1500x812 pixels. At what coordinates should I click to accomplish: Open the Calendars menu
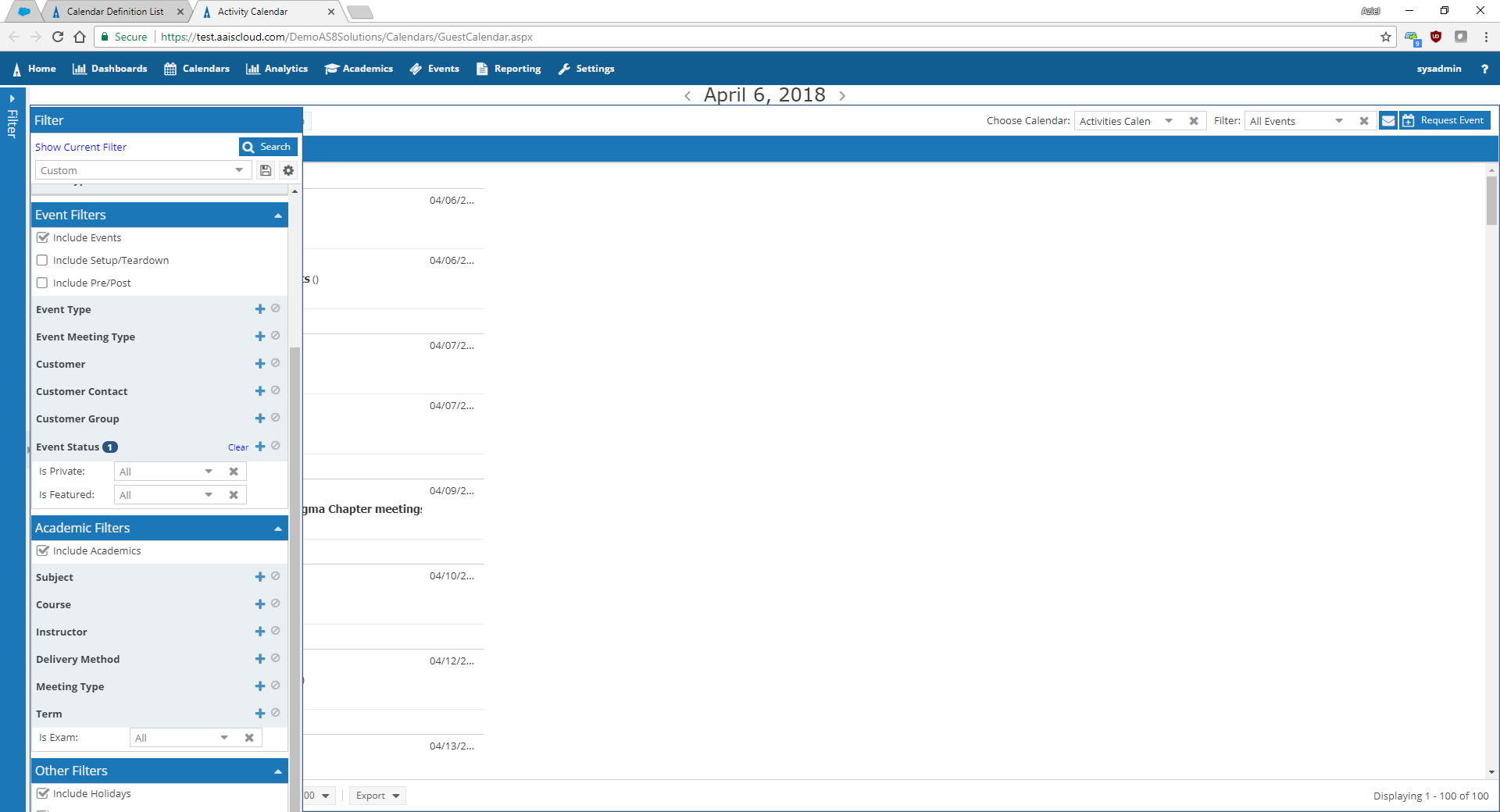click(x=197, y=69)
